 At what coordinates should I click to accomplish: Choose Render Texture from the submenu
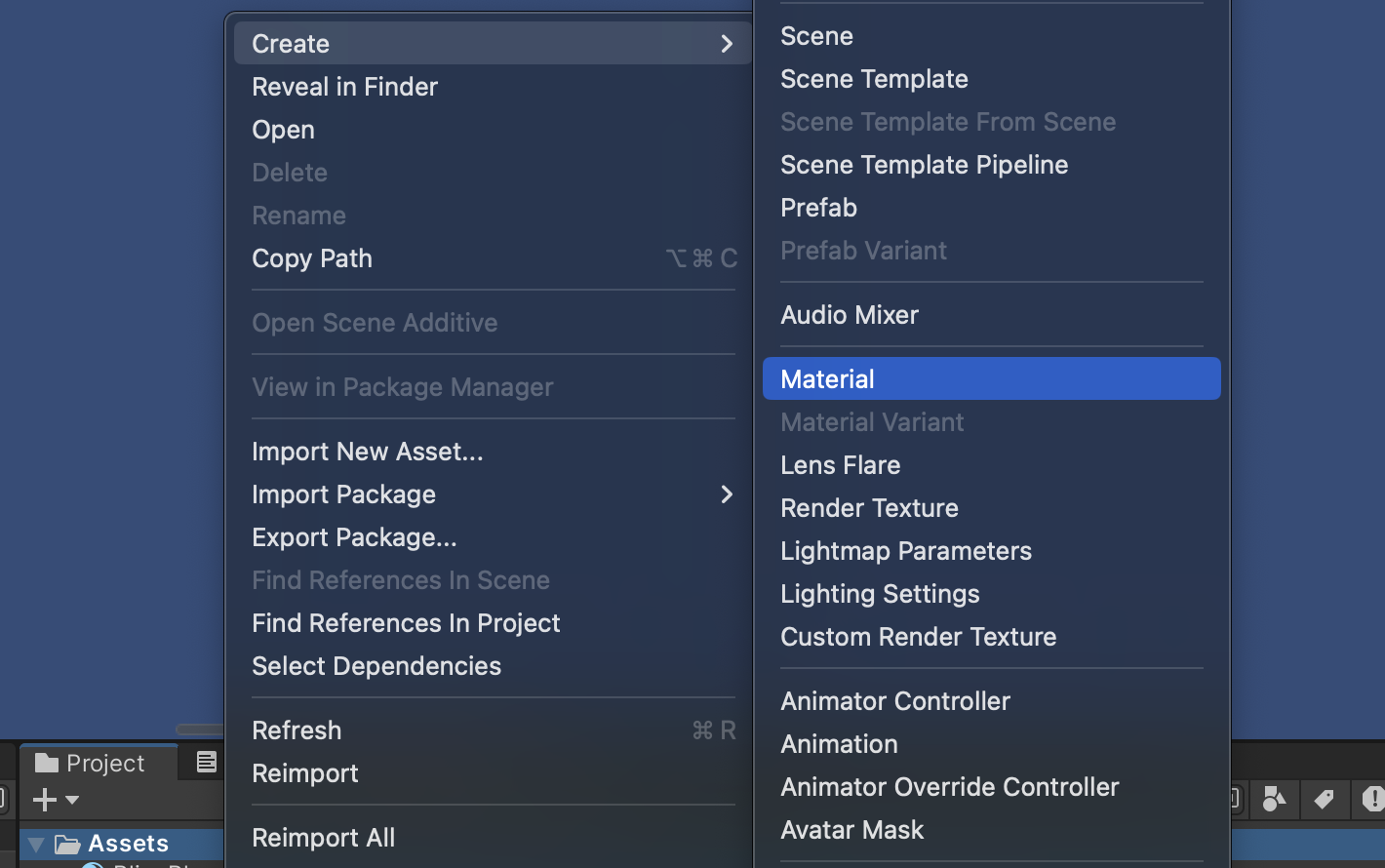pyautogui.click(x=869, y=508)
